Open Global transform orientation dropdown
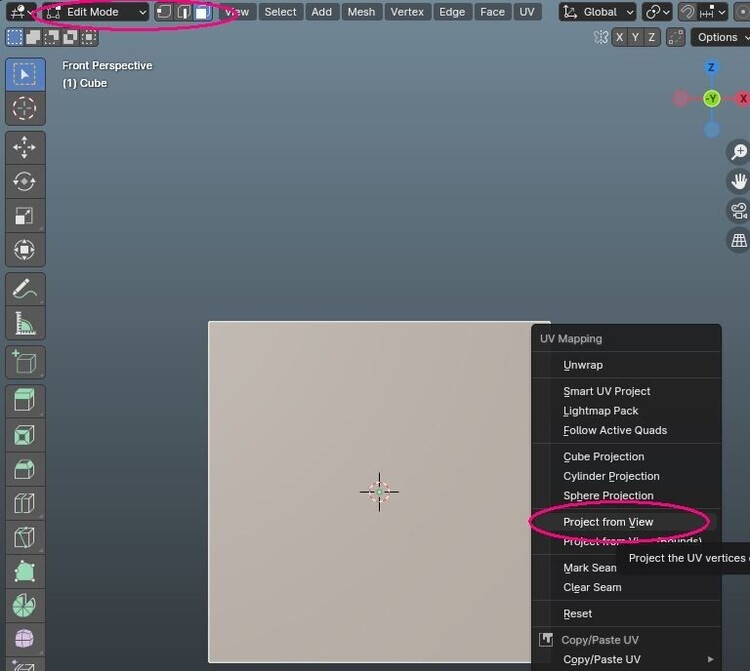Image resolution: width=750 pixels, height=671 pixels. pos(597,12)
